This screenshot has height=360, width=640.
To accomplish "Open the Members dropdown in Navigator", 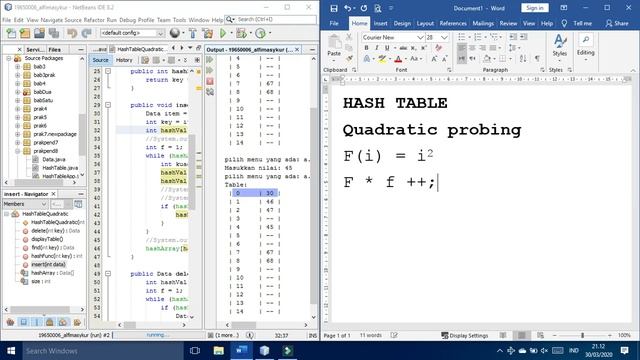I will [x=43, y=204].
